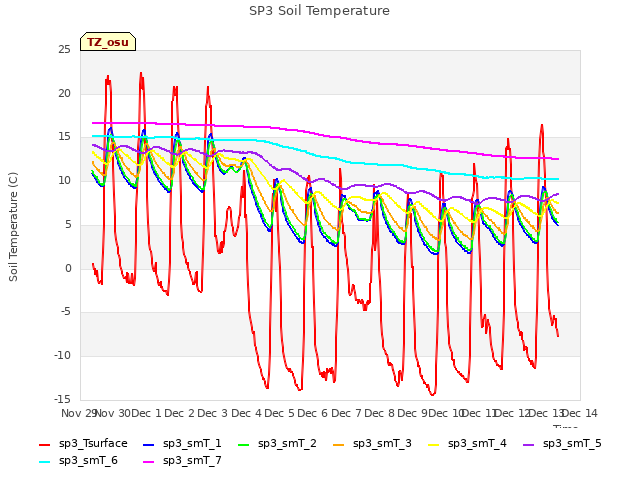Click the Dec 7 x-axis tick label
The height and width of the screenshot is (480, 640).
coord(346,413)
